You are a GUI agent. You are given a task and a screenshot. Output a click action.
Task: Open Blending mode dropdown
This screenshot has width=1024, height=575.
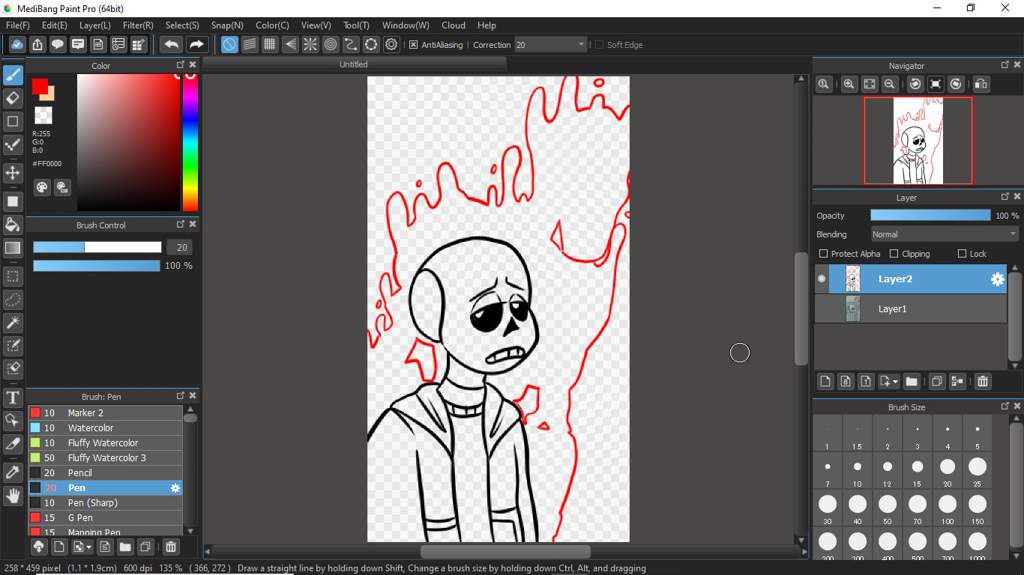click(x=944, y=234)
